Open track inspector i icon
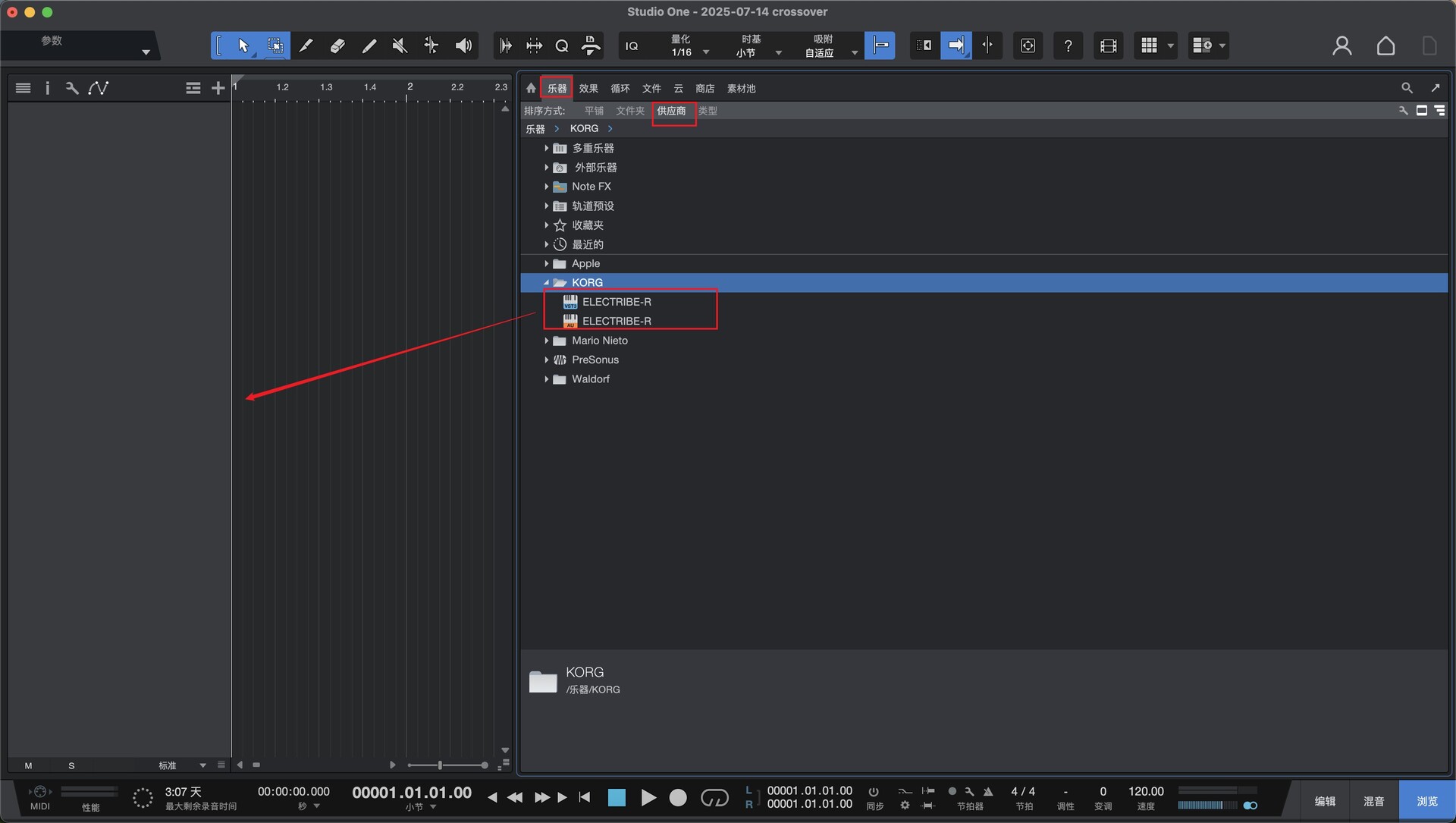The width and height of the screenshot is (1456, 823). (x=47, y=88)
